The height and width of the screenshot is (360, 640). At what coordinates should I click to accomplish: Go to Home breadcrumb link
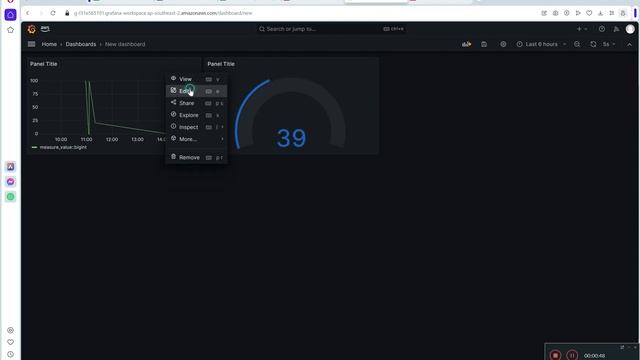point(49,44)
